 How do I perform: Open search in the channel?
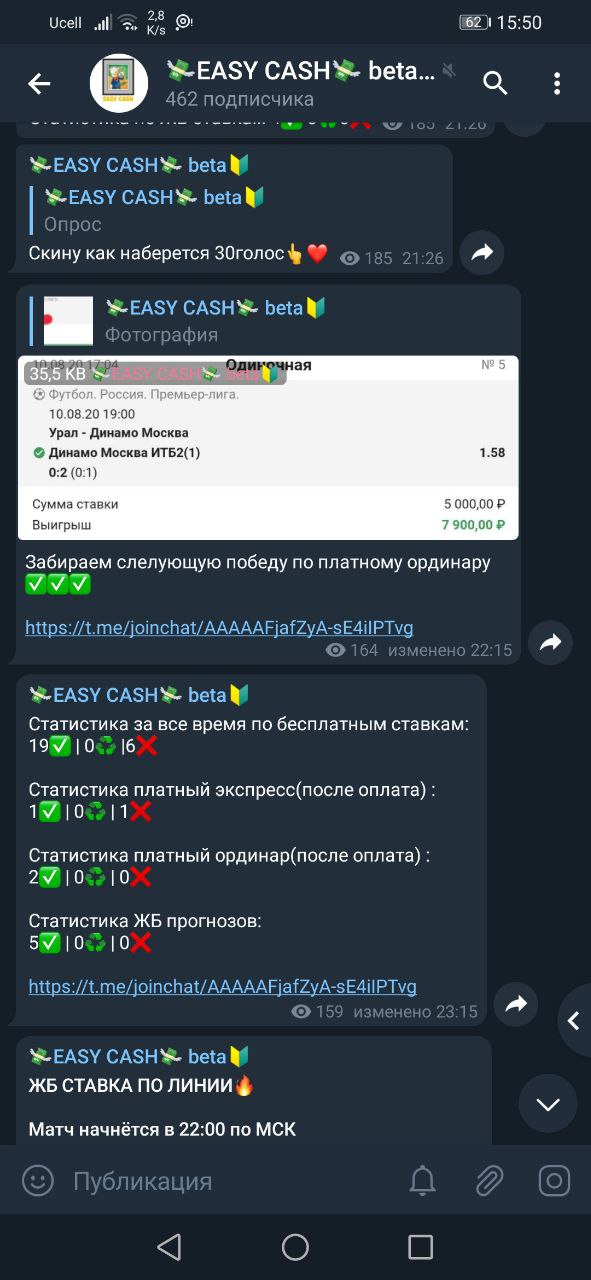496,83
